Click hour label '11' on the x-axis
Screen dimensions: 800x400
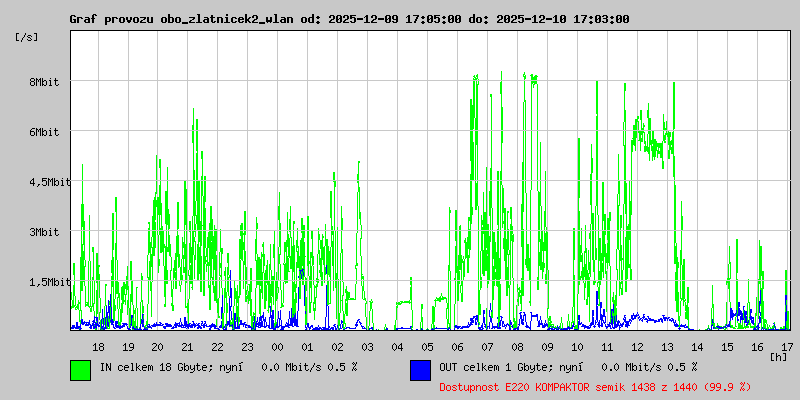click(607, 347)
